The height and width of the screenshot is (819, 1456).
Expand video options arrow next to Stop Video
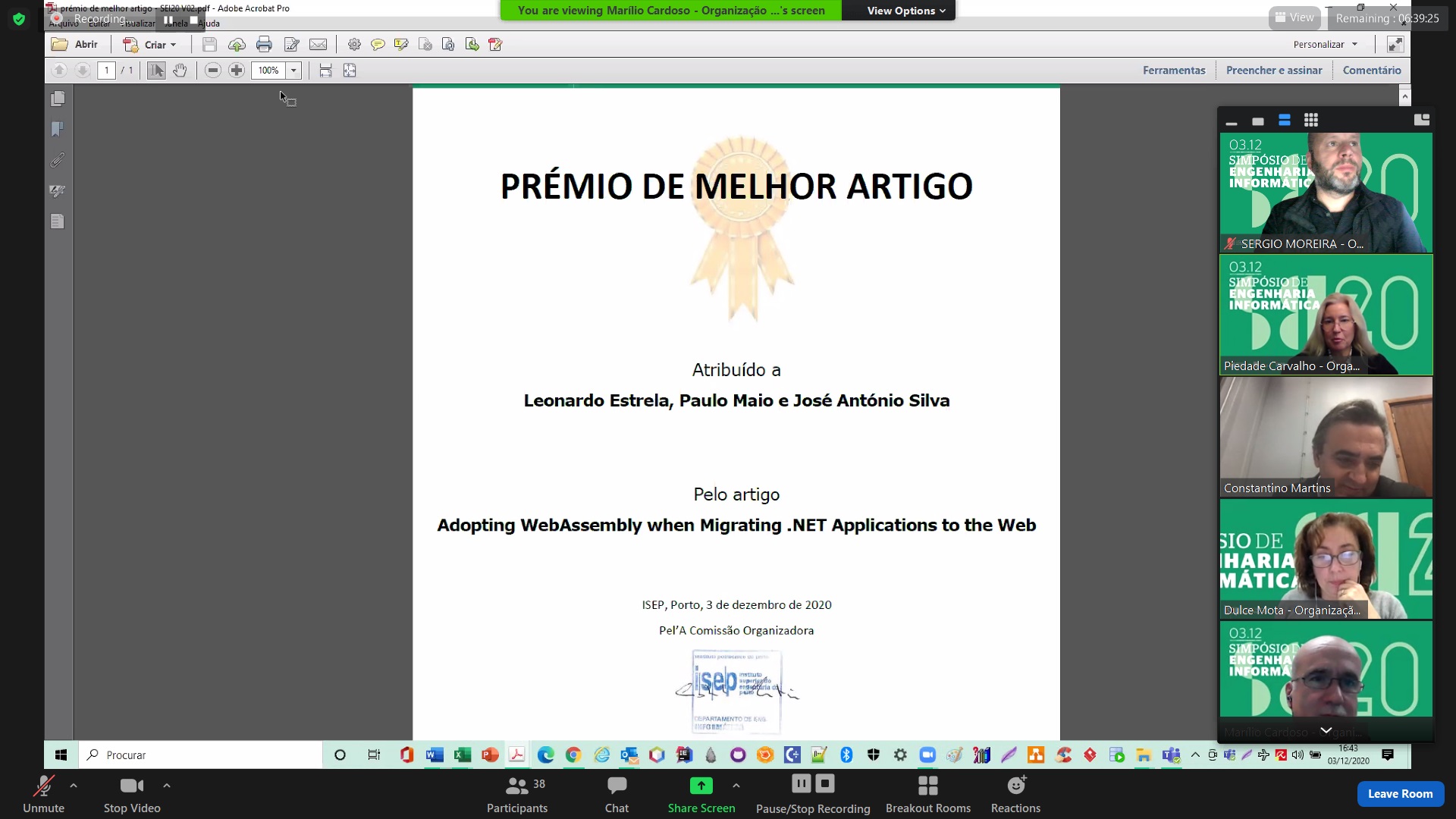[x=167, y=786]
